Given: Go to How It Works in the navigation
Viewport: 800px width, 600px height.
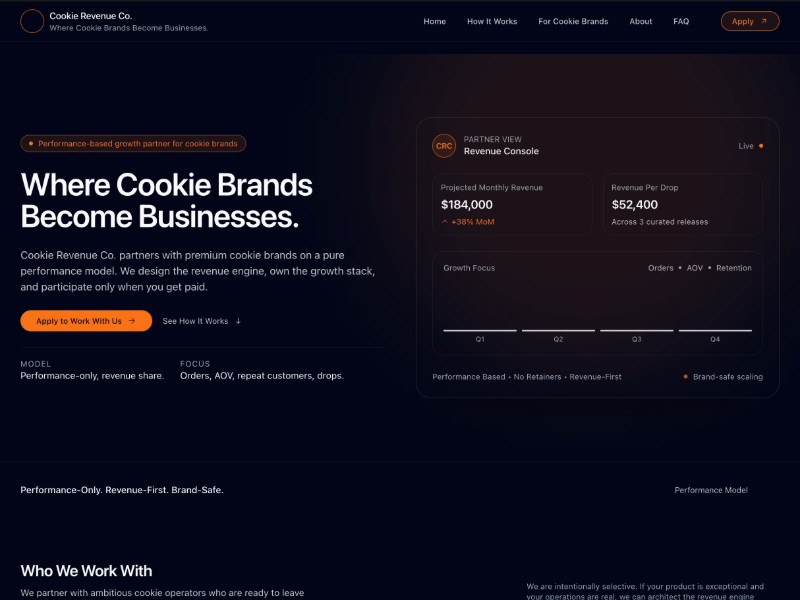Looking at the screenshot, I should pos(492,21).
